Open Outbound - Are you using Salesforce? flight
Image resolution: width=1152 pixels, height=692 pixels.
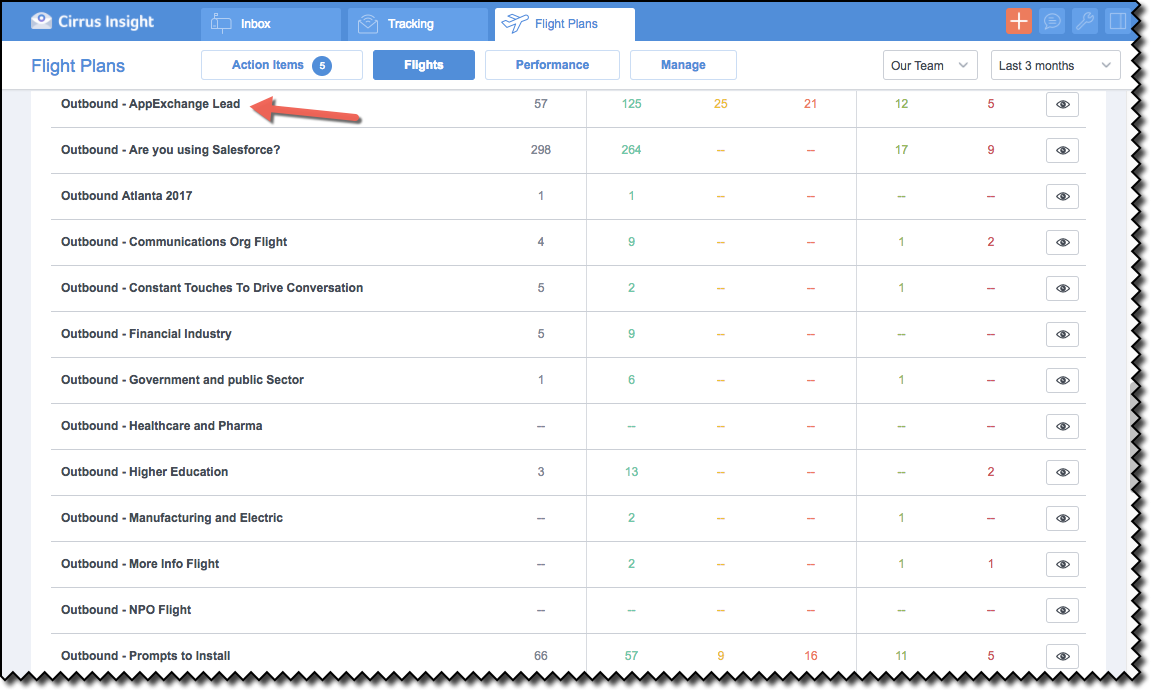[170, 150]
